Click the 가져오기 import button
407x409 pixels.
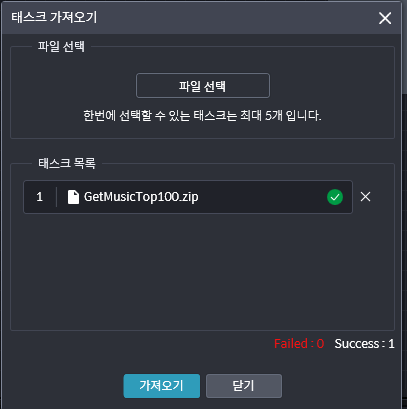162,386
